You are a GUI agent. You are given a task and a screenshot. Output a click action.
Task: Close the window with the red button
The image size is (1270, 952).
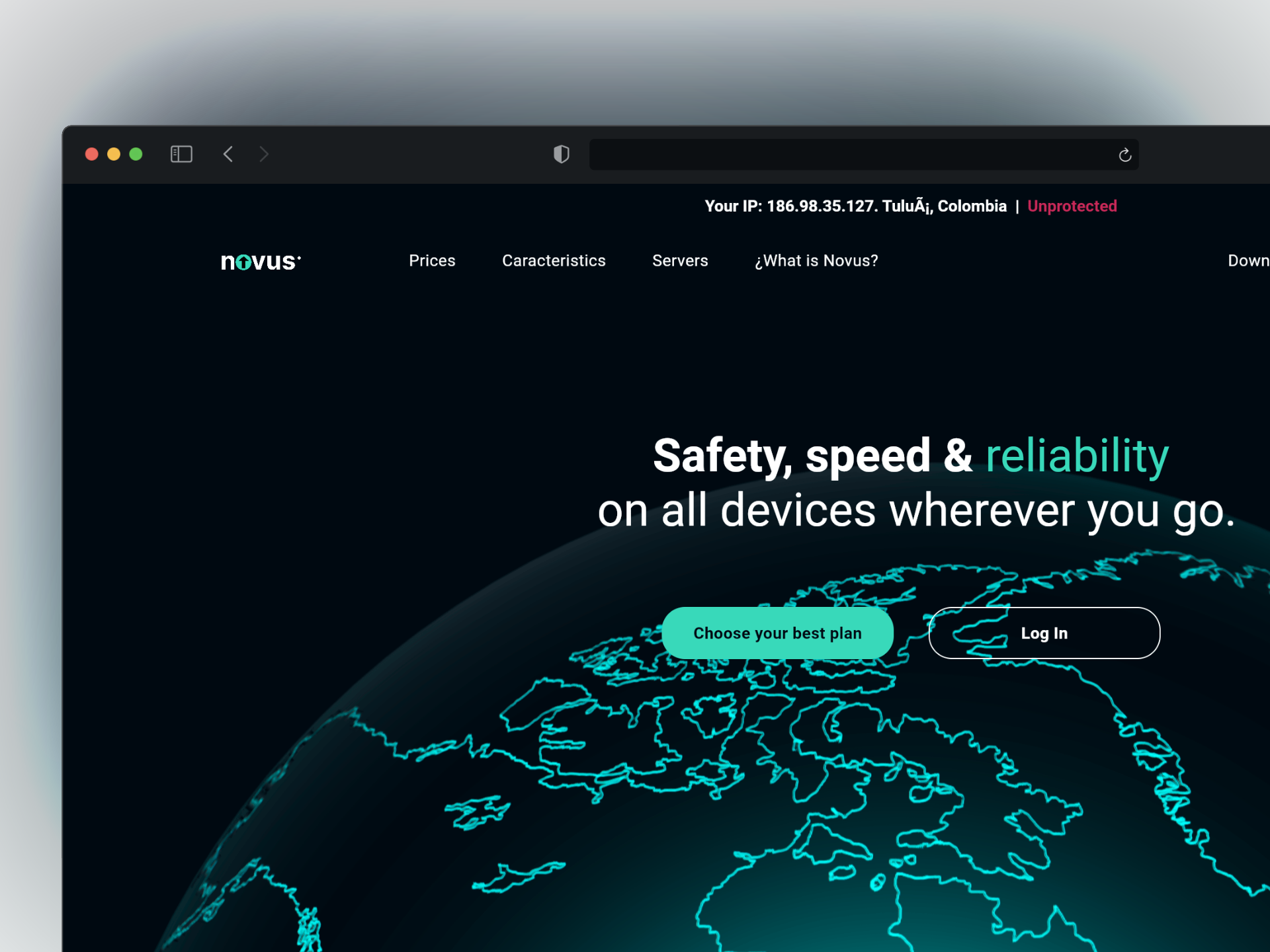pyautogui.click(x=92, y=154)
